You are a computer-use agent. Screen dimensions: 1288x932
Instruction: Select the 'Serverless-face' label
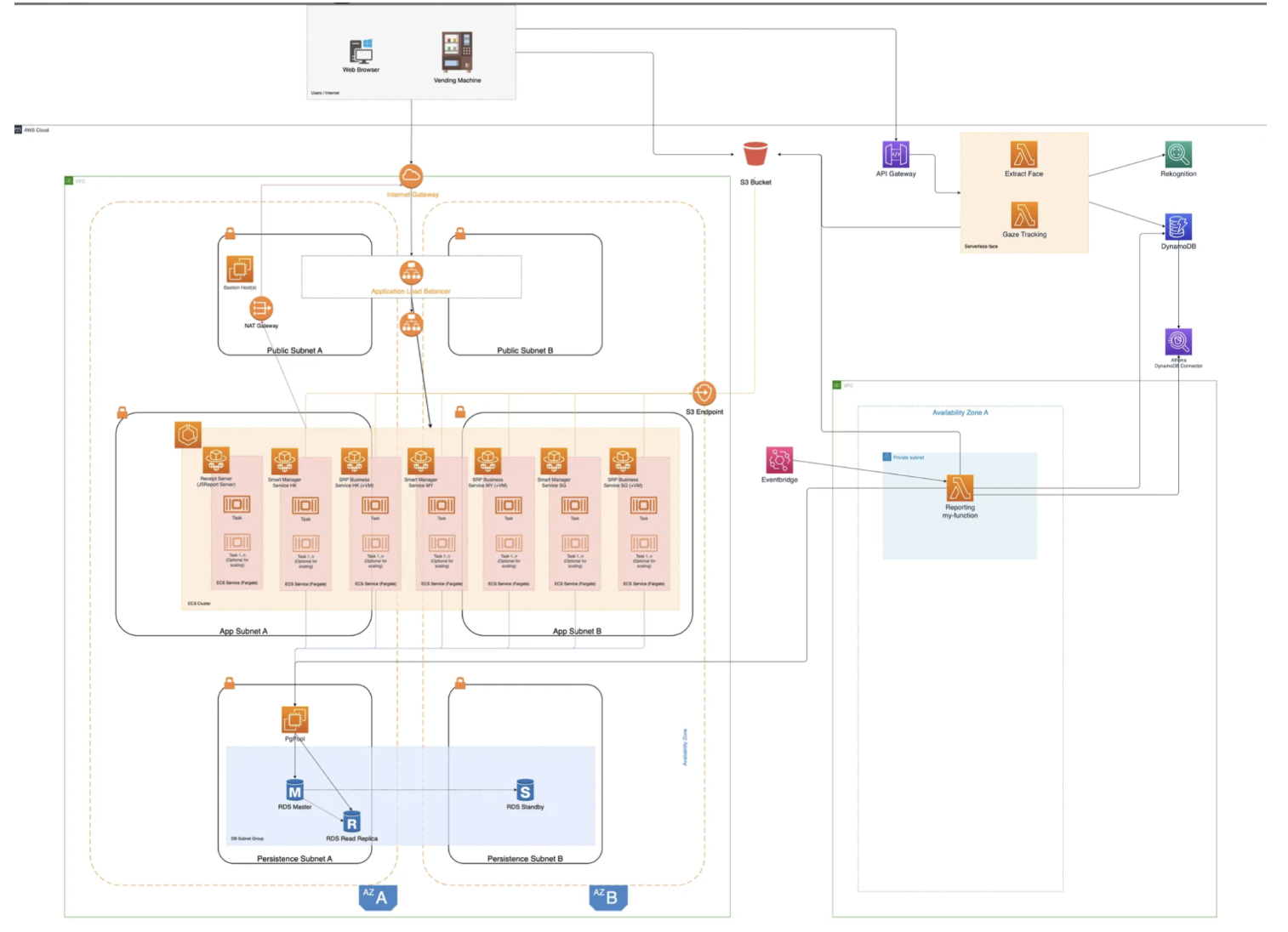[x=981, y=247]
